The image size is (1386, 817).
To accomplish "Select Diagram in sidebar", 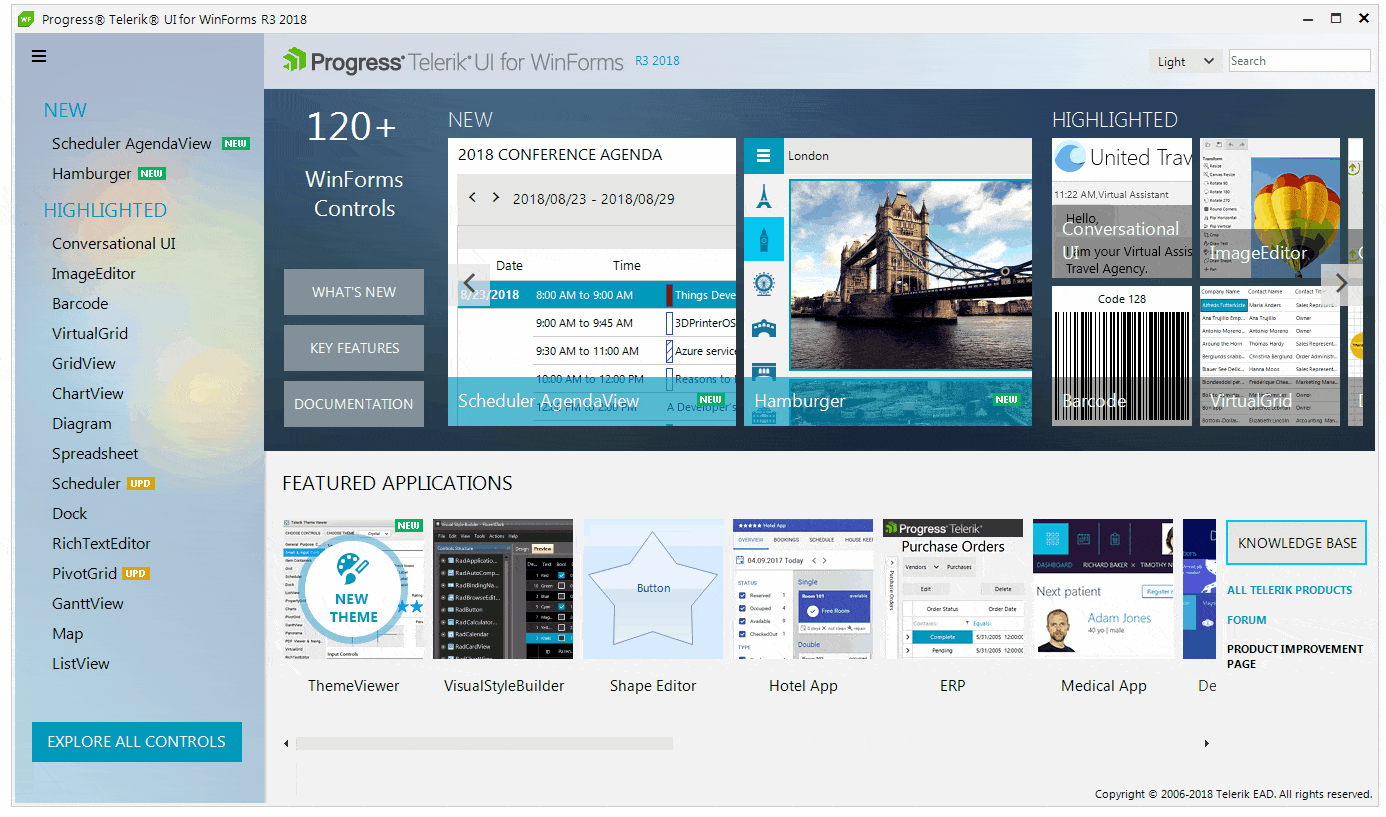I will click(x=82, y=424).
